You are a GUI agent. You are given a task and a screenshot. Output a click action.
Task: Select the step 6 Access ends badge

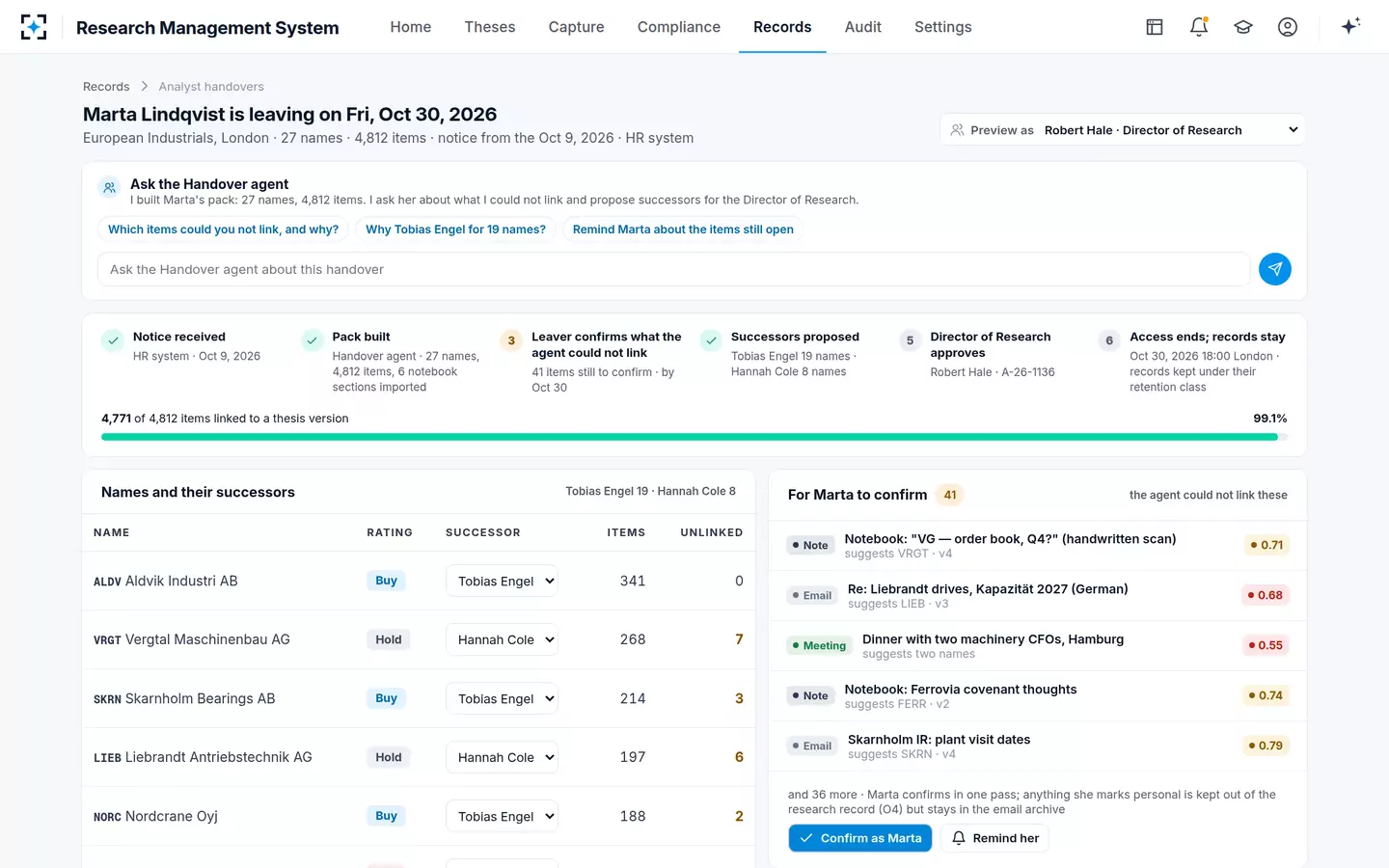[x=1109, y=340]
